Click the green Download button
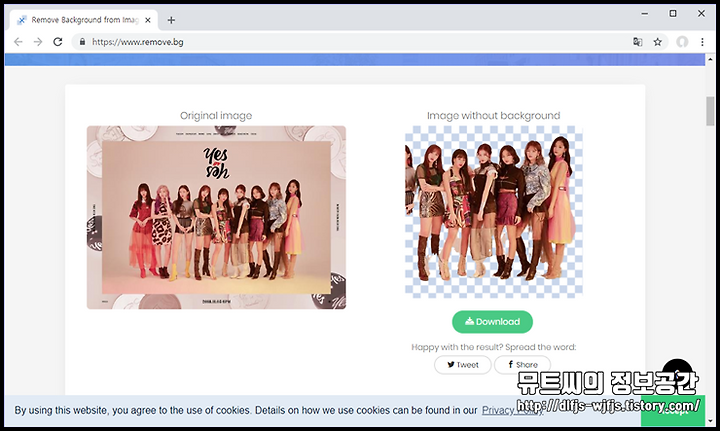This screenshot has height=431, width=720. tap(492, 322)
